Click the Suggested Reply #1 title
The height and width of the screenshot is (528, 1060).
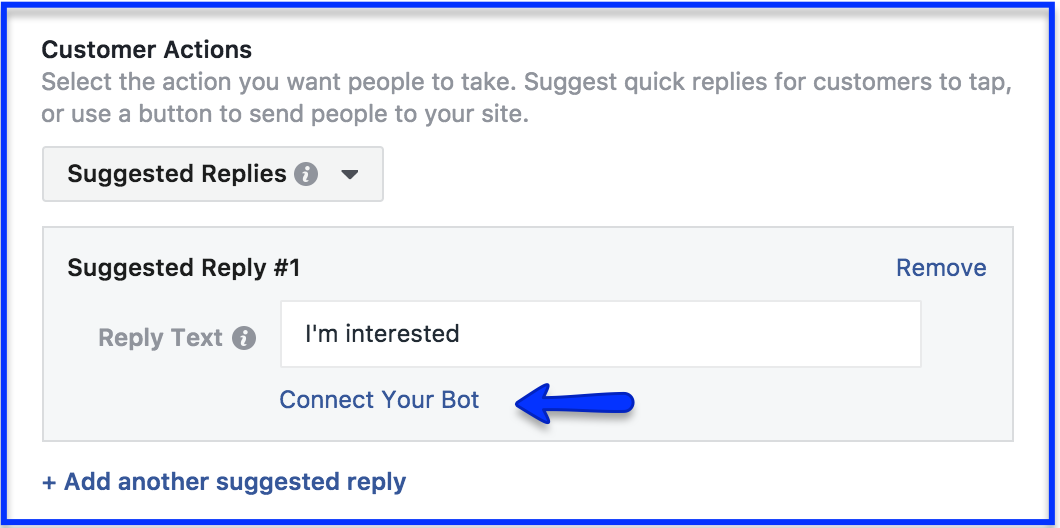click(x=183, y=268)
